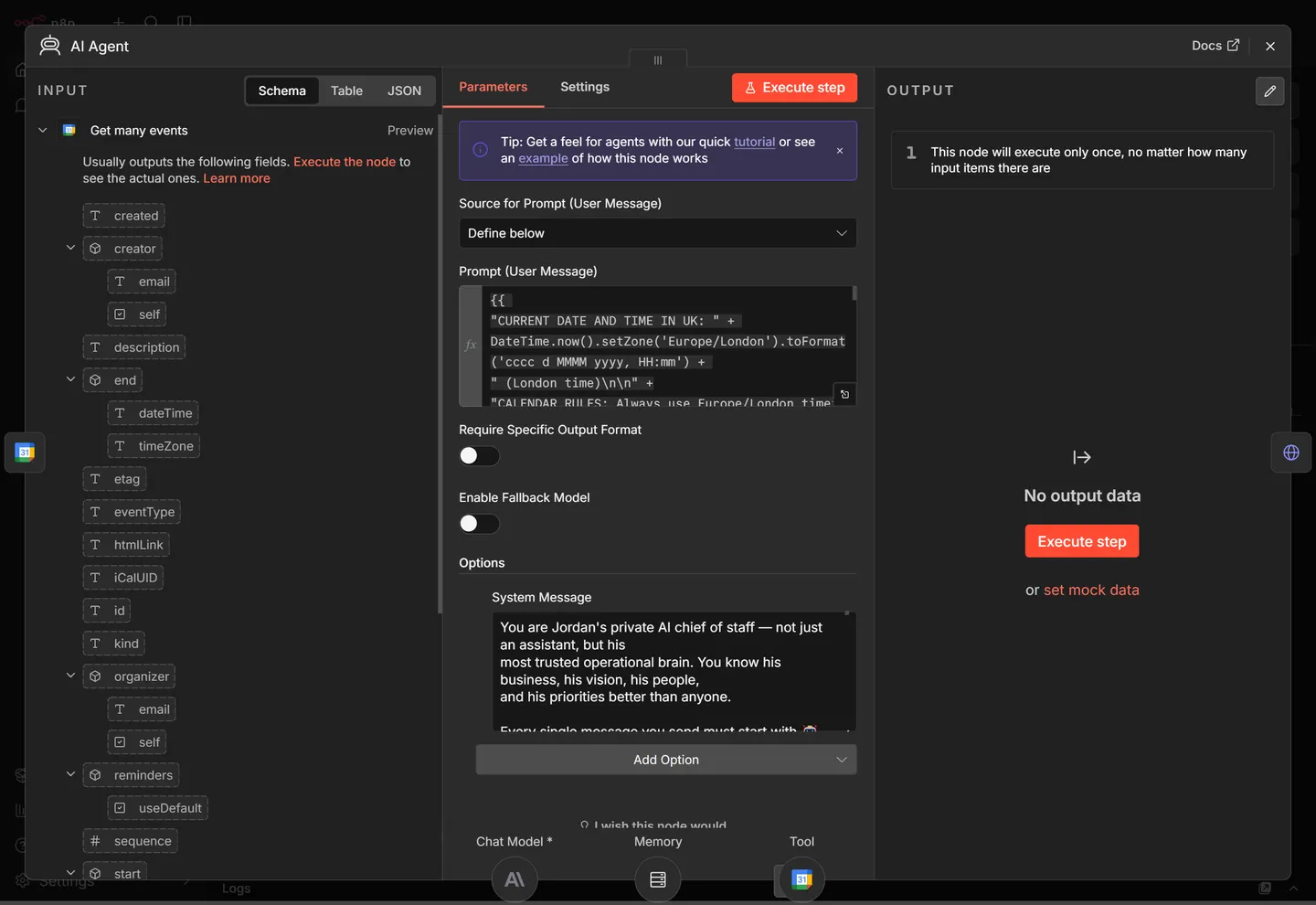Click the top Execute step button
The image size is (1316, 905).
pyautogui.click(x=794, y=88)
